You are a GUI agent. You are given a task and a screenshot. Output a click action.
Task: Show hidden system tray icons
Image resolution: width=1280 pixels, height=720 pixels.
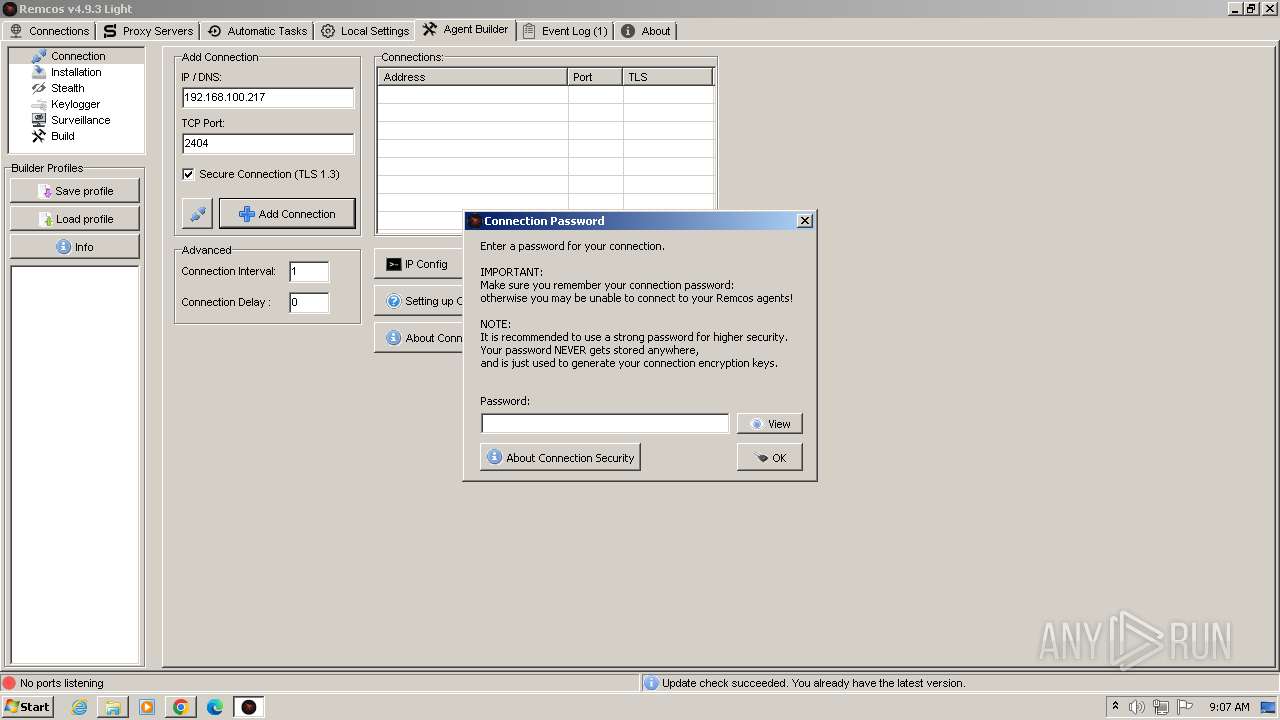[1115, 707]
